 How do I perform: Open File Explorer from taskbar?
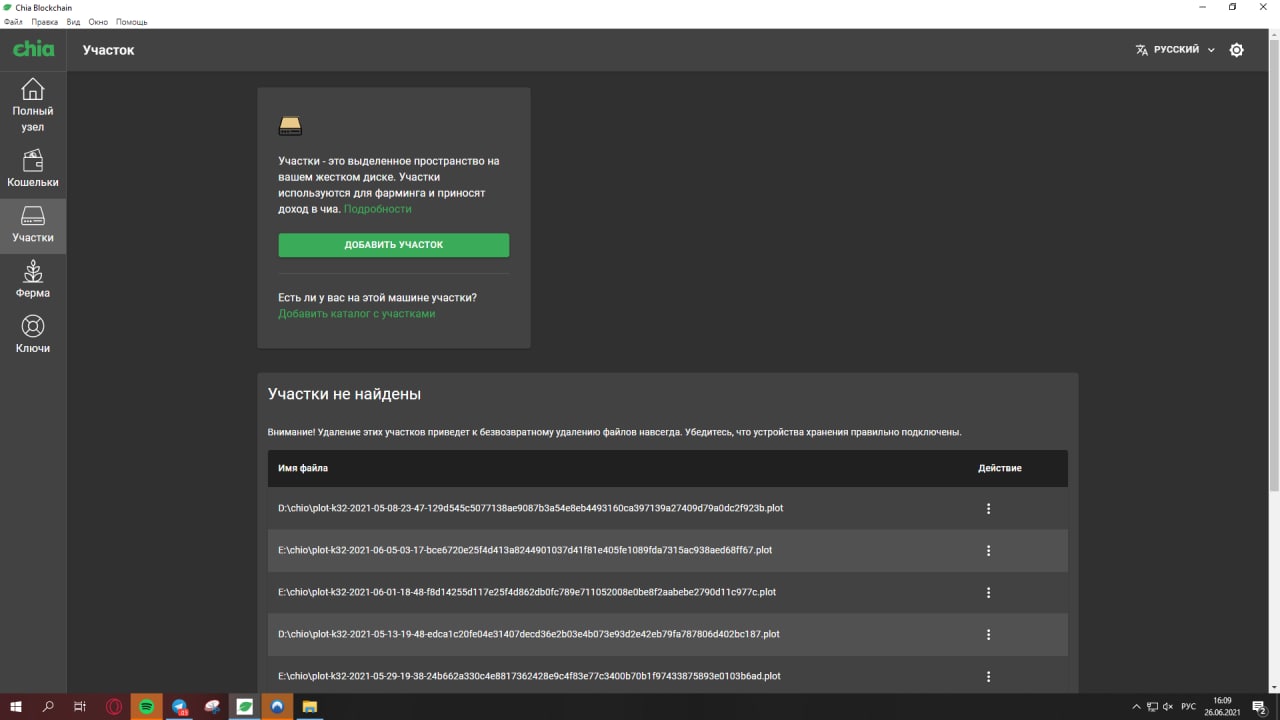[310, 707]
